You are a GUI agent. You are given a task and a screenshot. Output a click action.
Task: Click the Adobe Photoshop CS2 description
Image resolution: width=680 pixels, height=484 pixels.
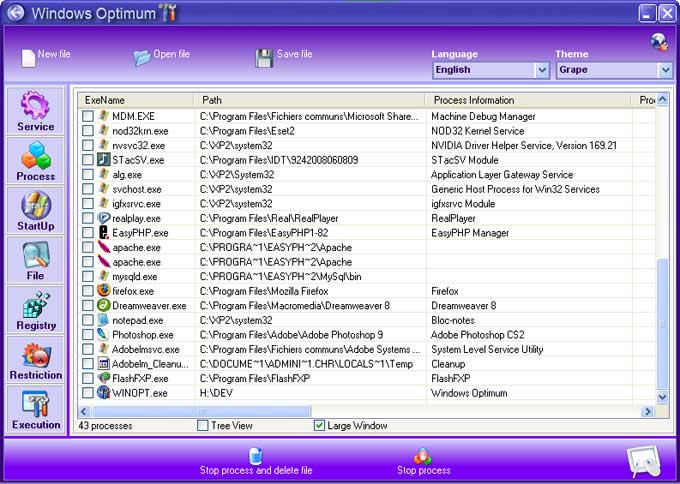coord(477,335)
